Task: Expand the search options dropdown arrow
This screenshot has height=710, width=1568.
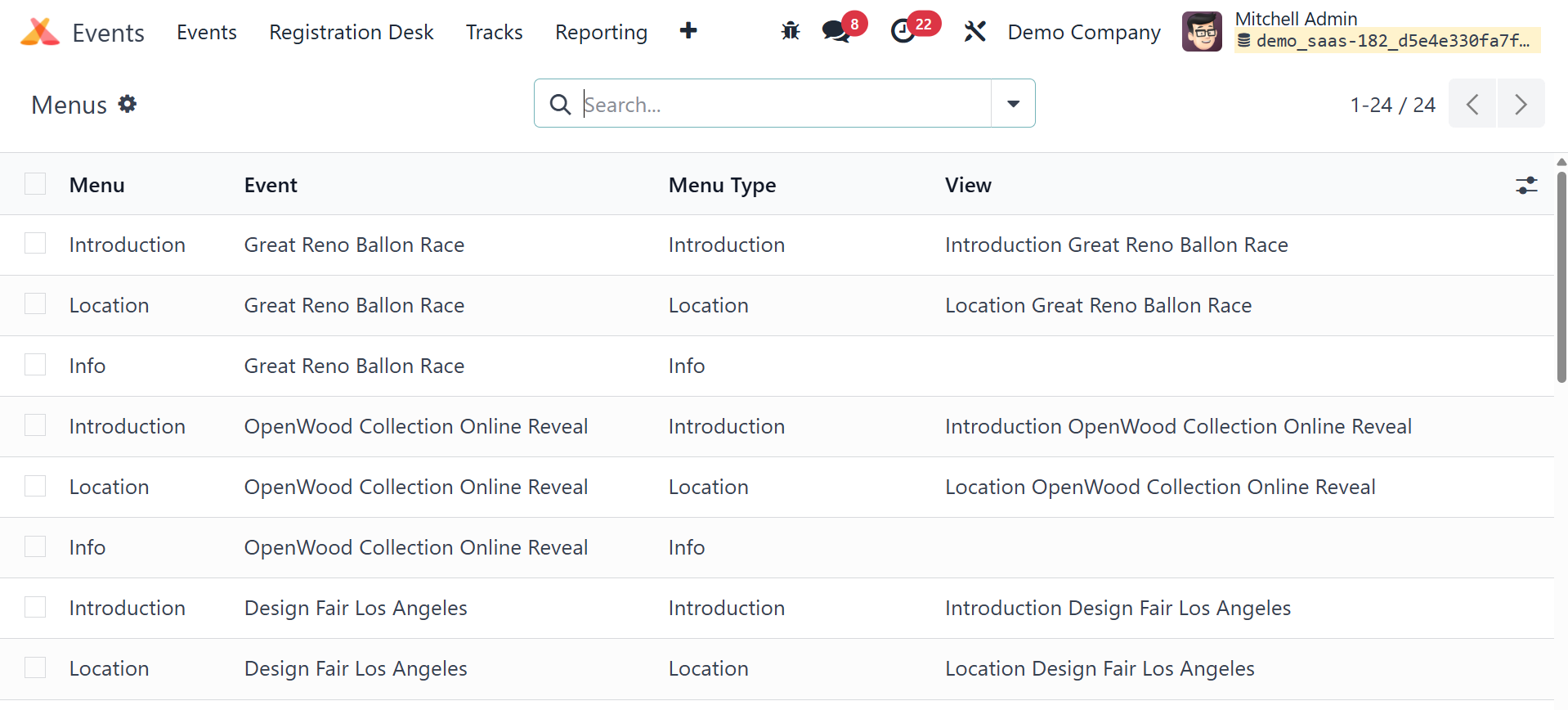Action: coord(1013,104)
